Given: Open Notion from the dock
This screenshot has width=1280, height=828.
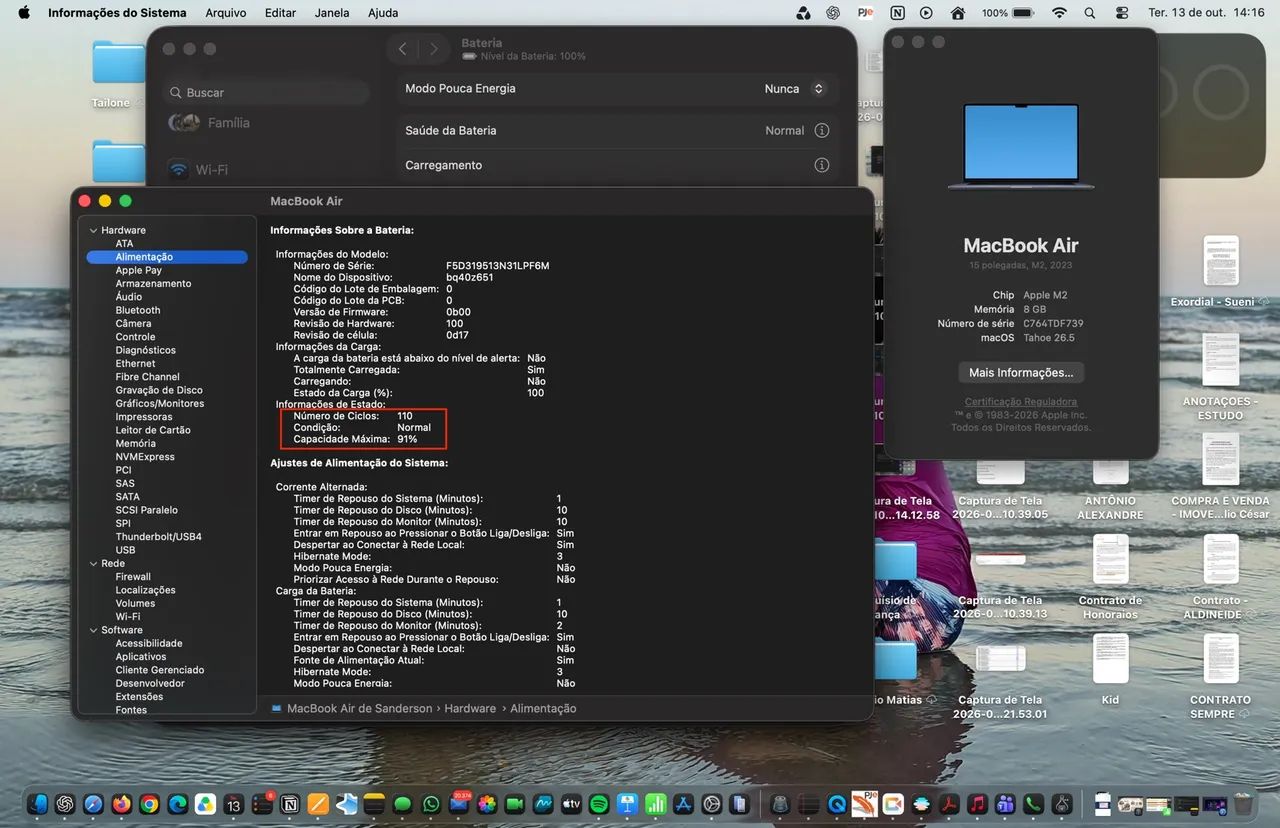Looking at the screenshot, I should coord(291,803).
